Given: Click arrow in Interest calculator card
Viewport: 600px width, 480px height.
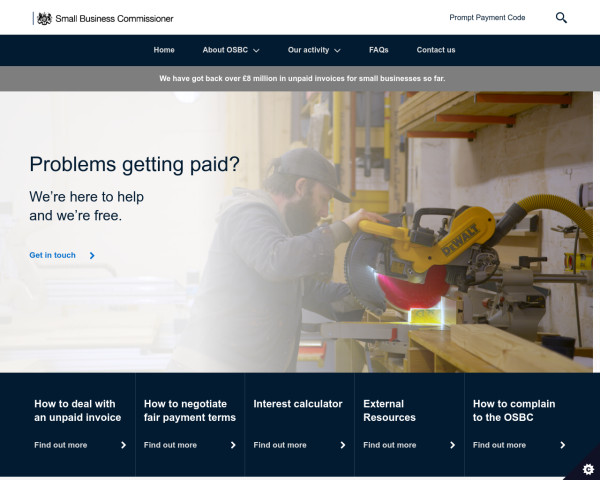Looking at the screenshot, I should click(342, 445).
